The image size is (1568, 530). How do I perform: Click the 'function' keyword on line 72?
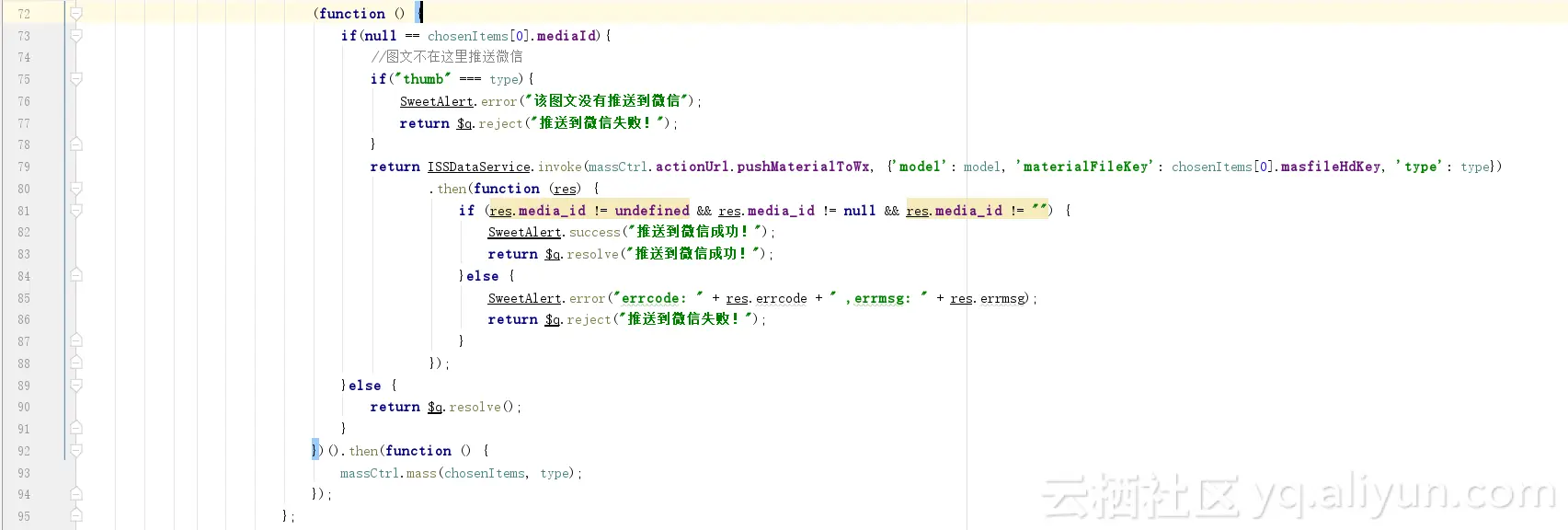[352, 14]
